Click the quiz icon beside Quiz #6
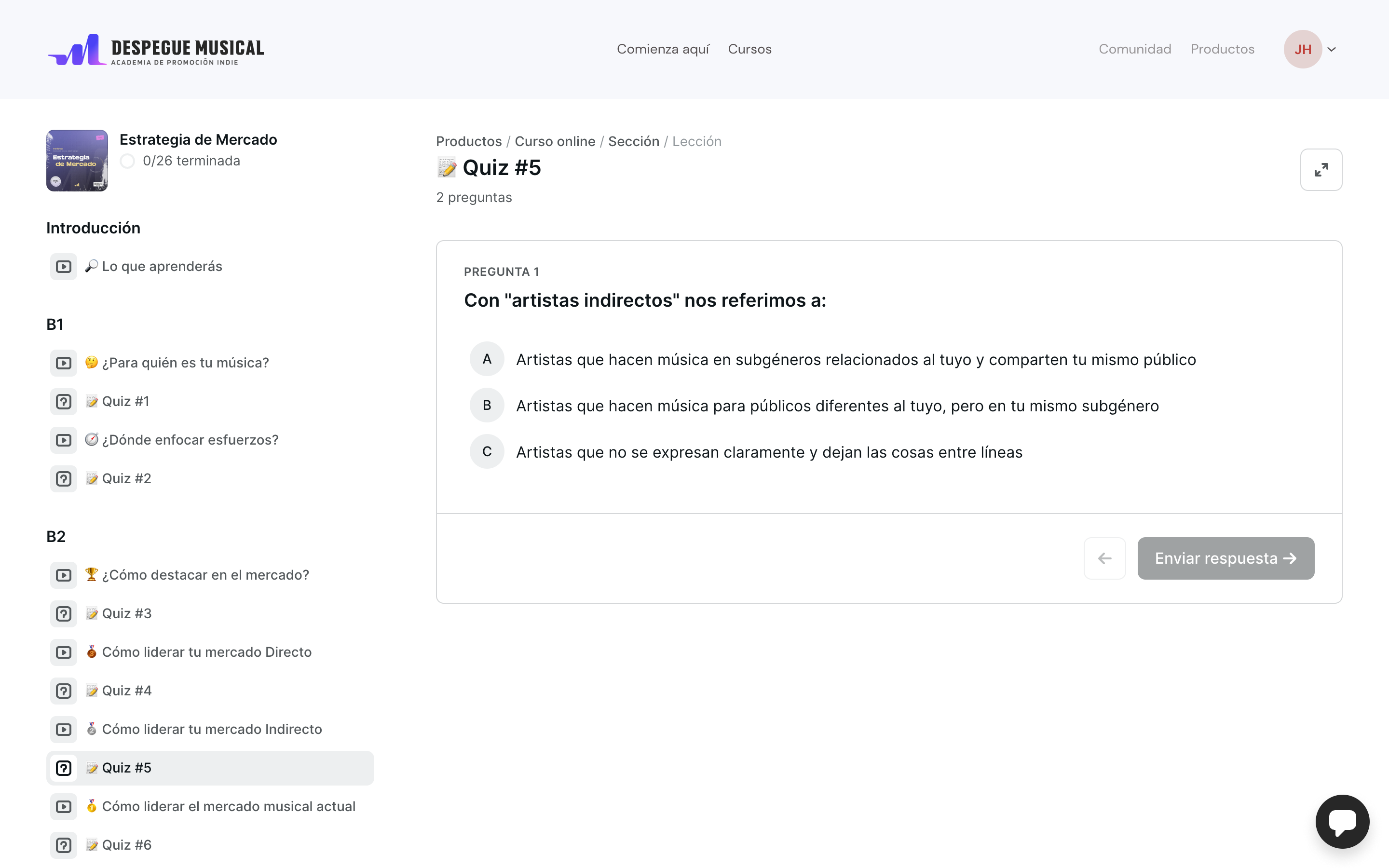This screenshot has width=1389, height=868. (x=64, y=845)
